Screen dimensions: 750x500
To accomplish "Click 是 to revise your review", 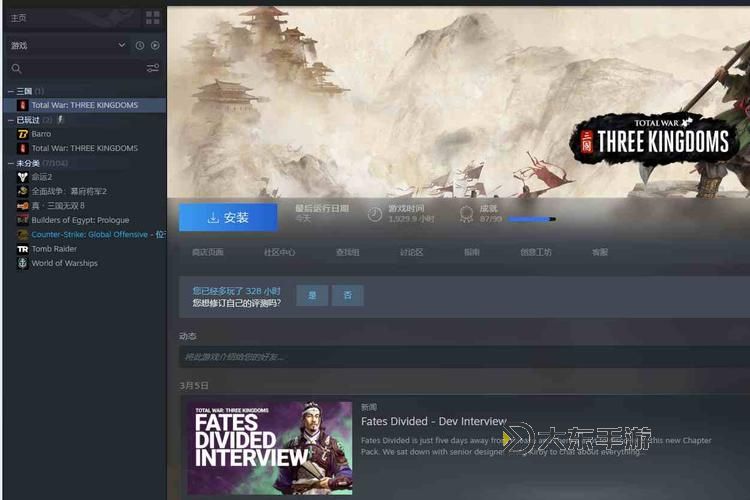I will pyautogui.click(x=312, y=295).
